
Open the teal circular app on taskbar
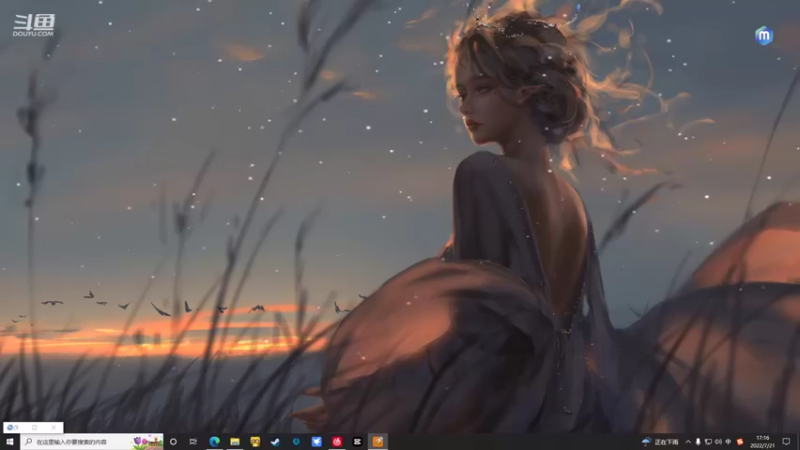[296, 442]
